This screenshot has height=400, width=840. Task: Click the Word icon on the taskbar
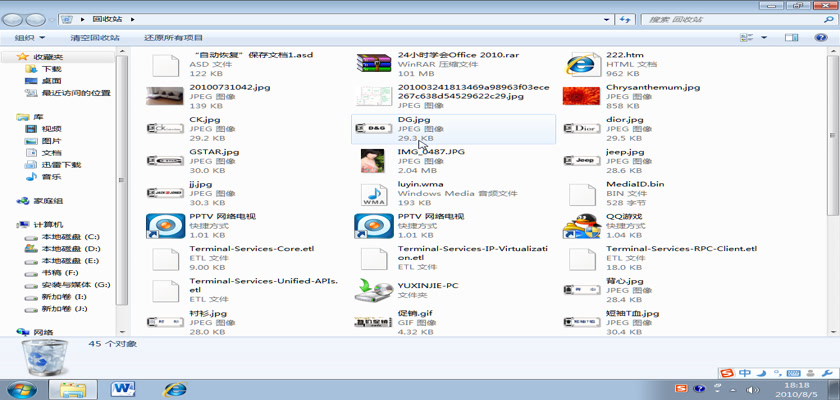click(124, 388)
